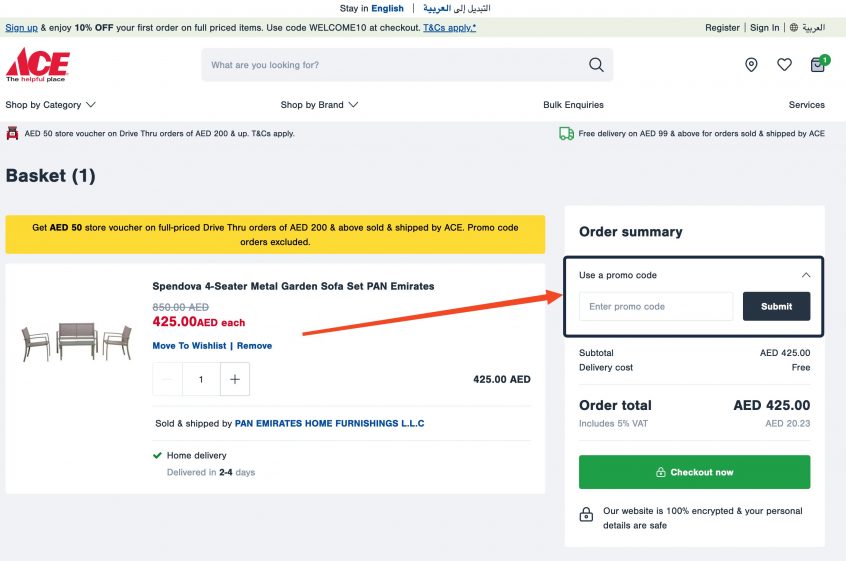The image size is (846, 561).
Task: Click the lock security icon
Action: (x=586, y=514)
